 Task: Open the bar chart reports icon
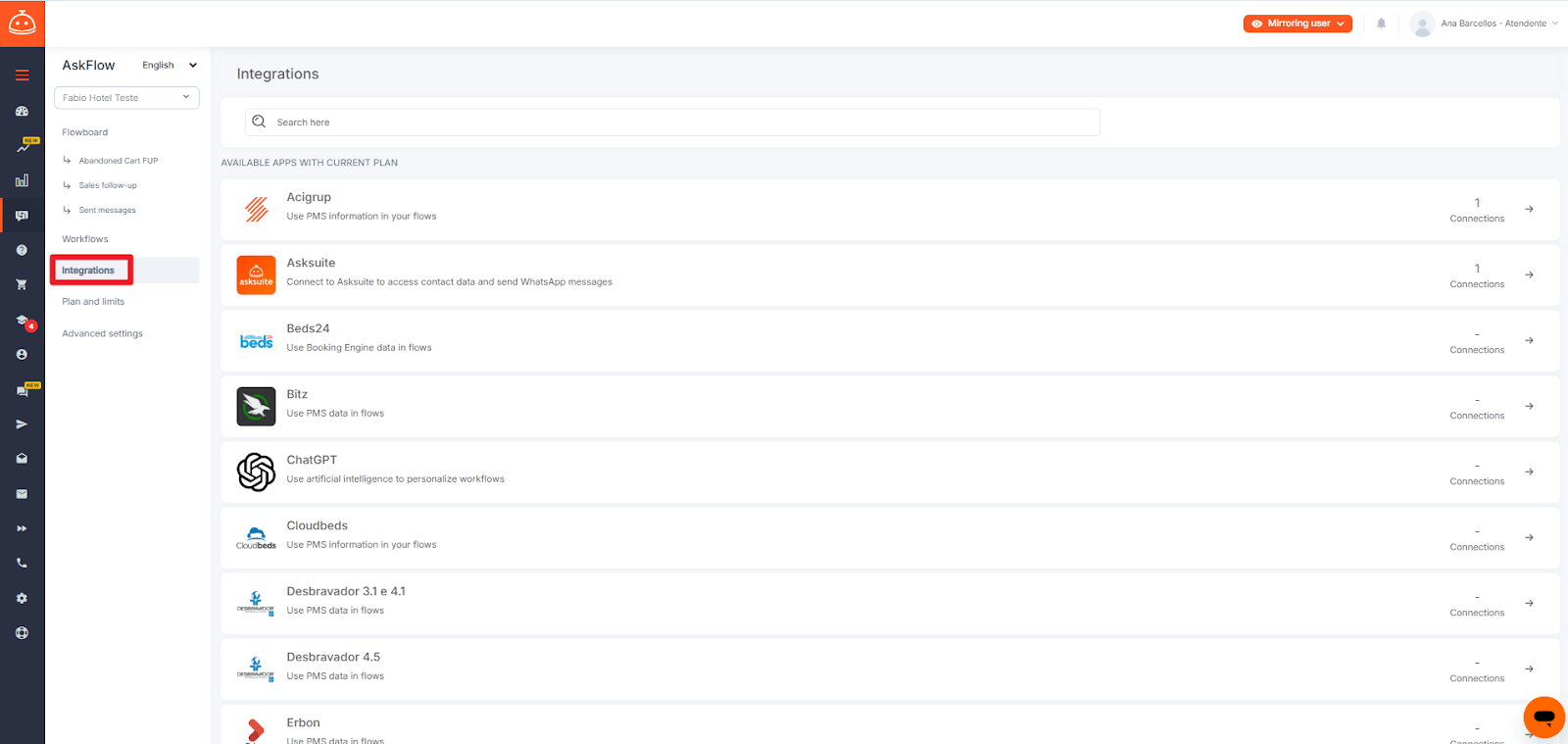tap(22, 180)
